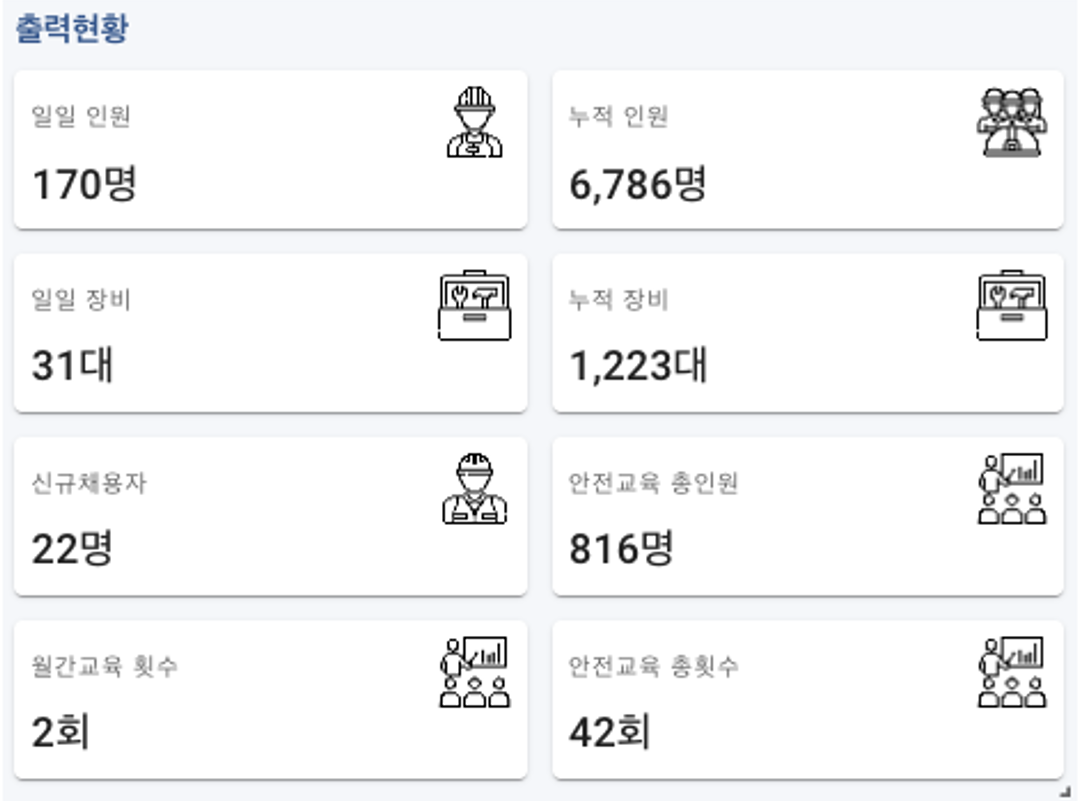
Task: Click the 816명 safety education value
Action: coord(621,548)
